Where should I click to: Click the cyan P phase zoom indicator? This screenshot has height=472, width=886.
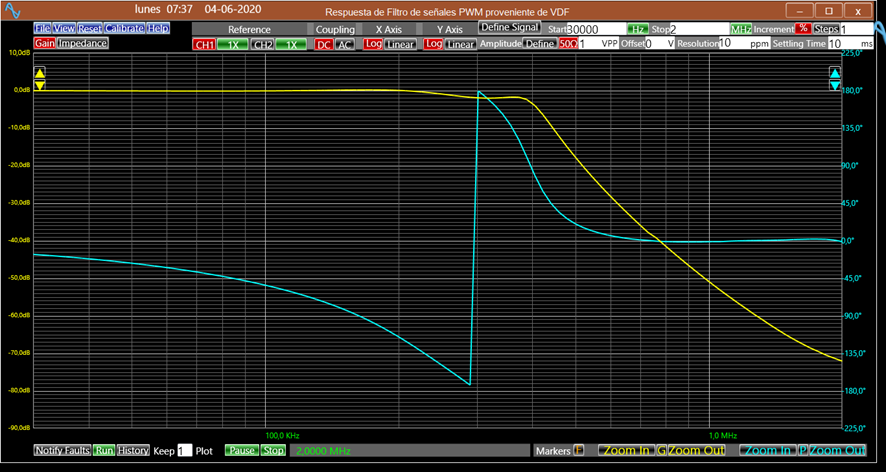coord(803,451)
